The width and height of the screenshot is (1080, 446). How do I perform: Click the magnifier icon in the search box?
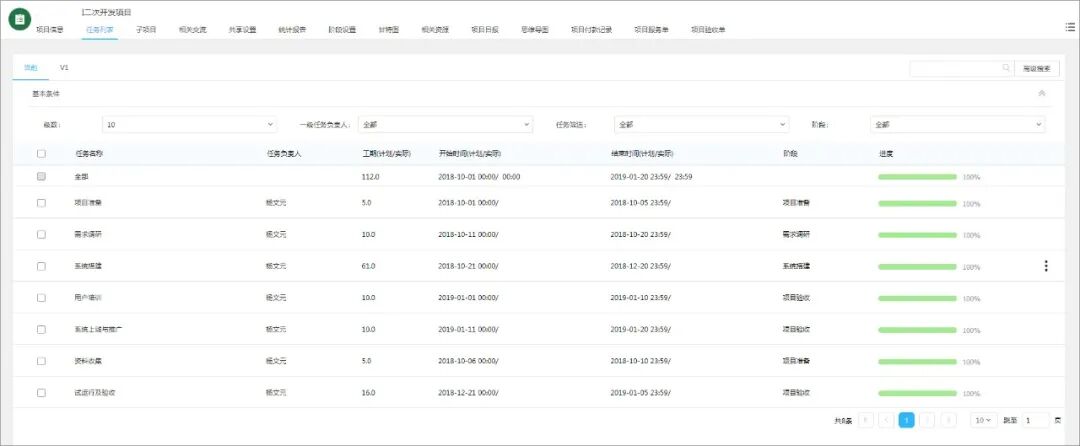point(1006,68)
